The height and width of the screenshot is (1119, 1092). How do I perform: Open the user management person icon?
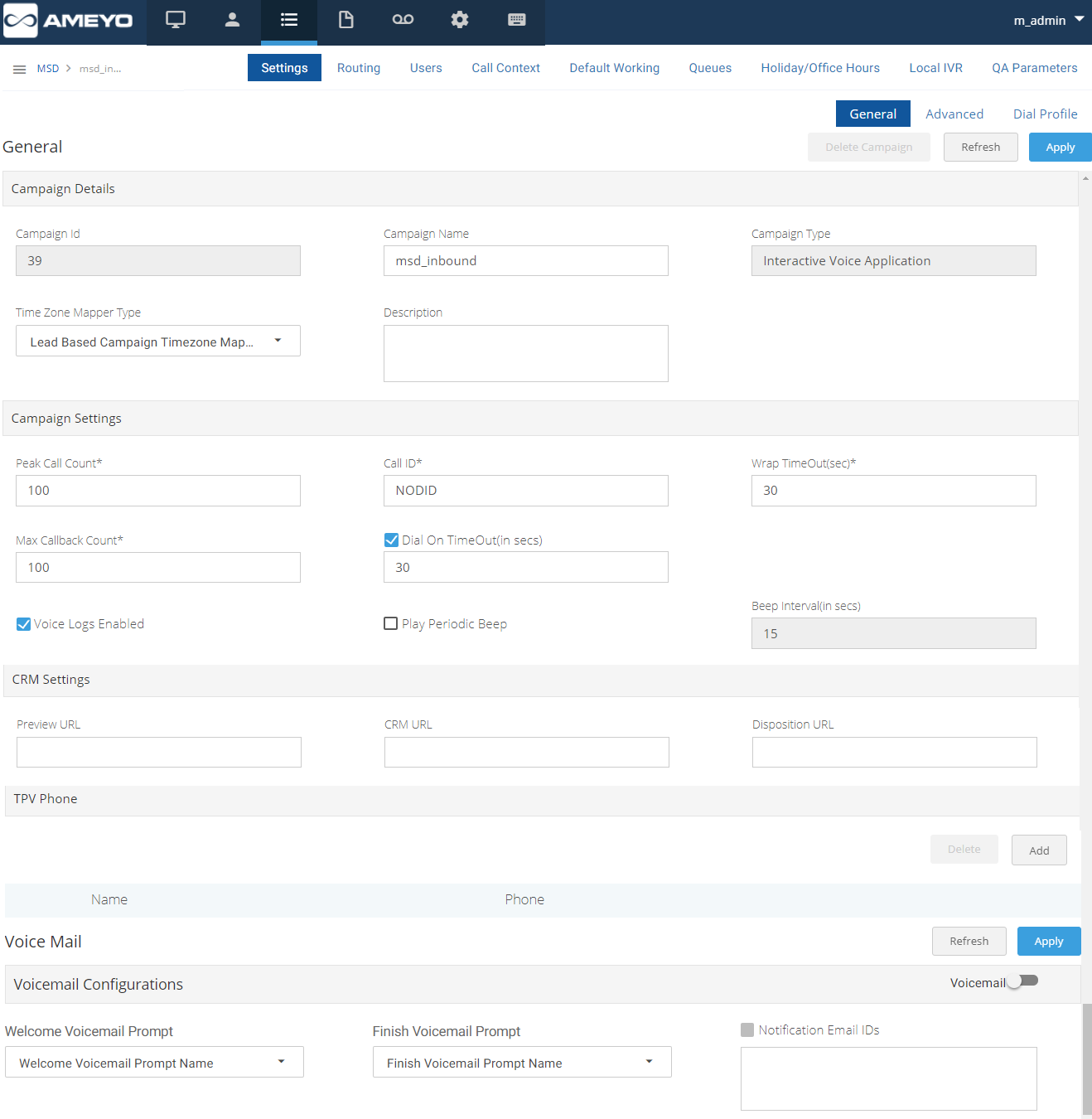pos(232,20)
